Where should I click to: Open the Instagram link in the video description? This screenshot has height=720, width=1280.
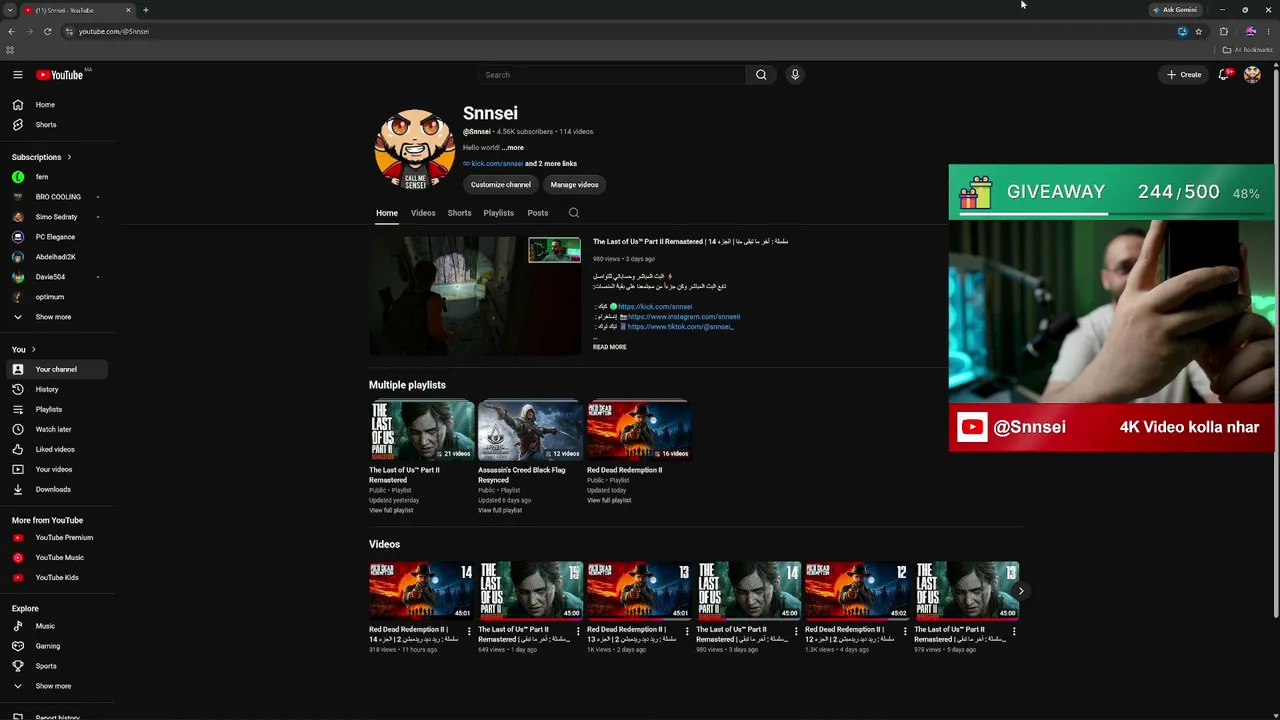tap(684, 317)
